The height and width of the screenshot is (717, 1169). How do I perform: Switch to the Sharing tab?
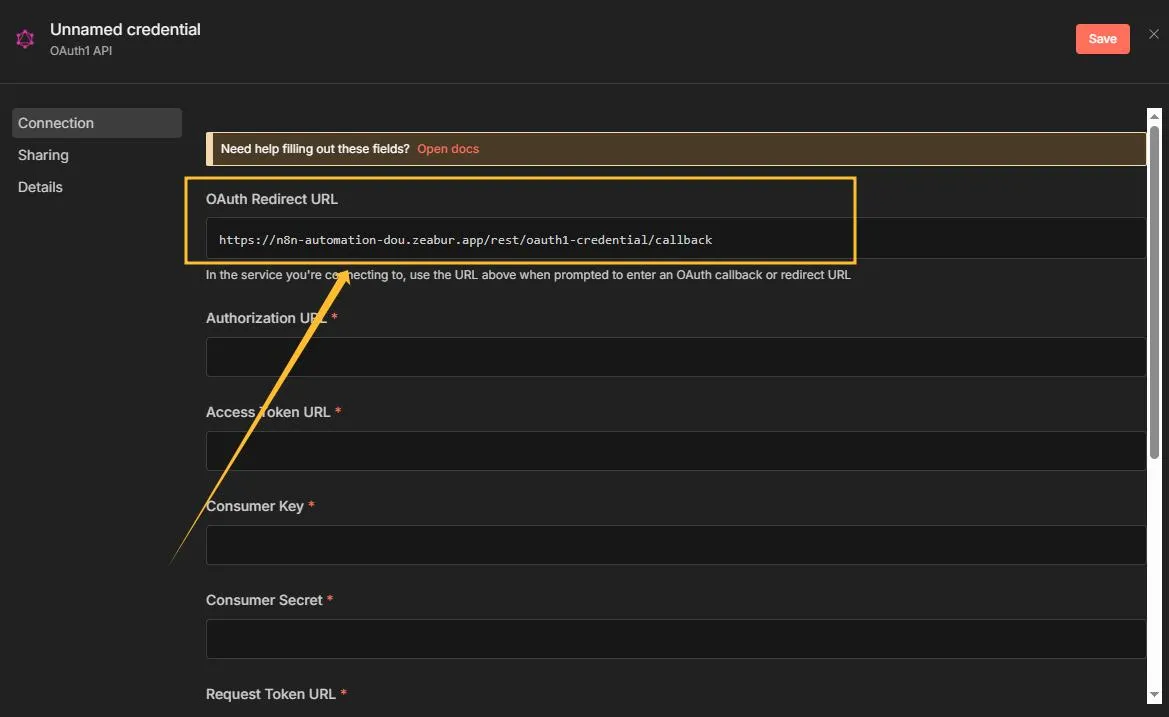[43, 154]
